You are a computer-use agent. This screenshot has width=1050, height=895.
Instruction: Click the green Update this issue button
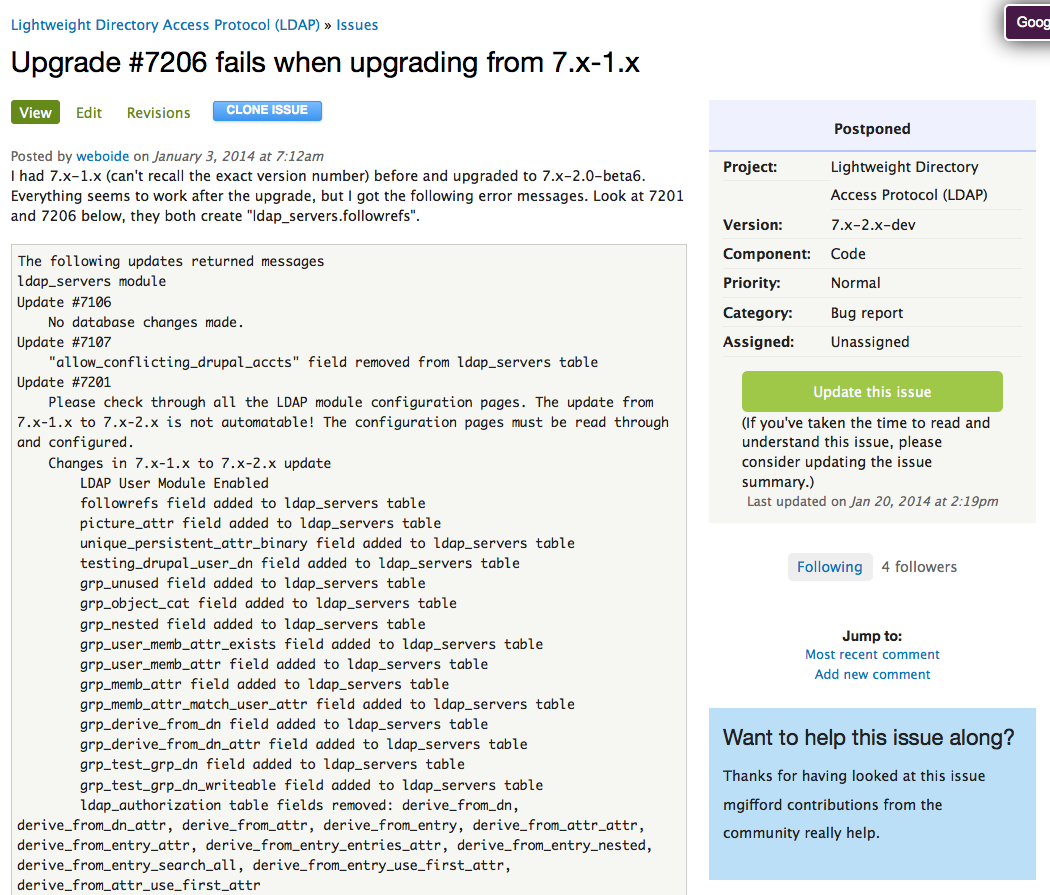[871, 391]
